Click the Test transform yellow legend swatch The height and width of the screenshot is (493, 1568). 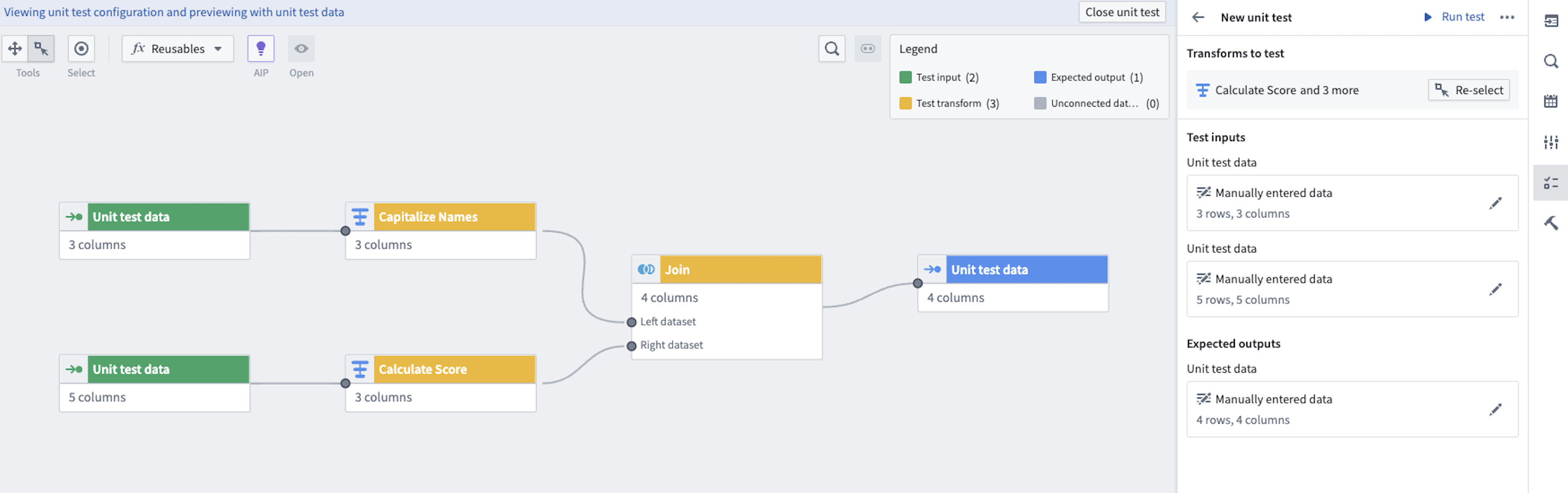[x=905, y=103]
